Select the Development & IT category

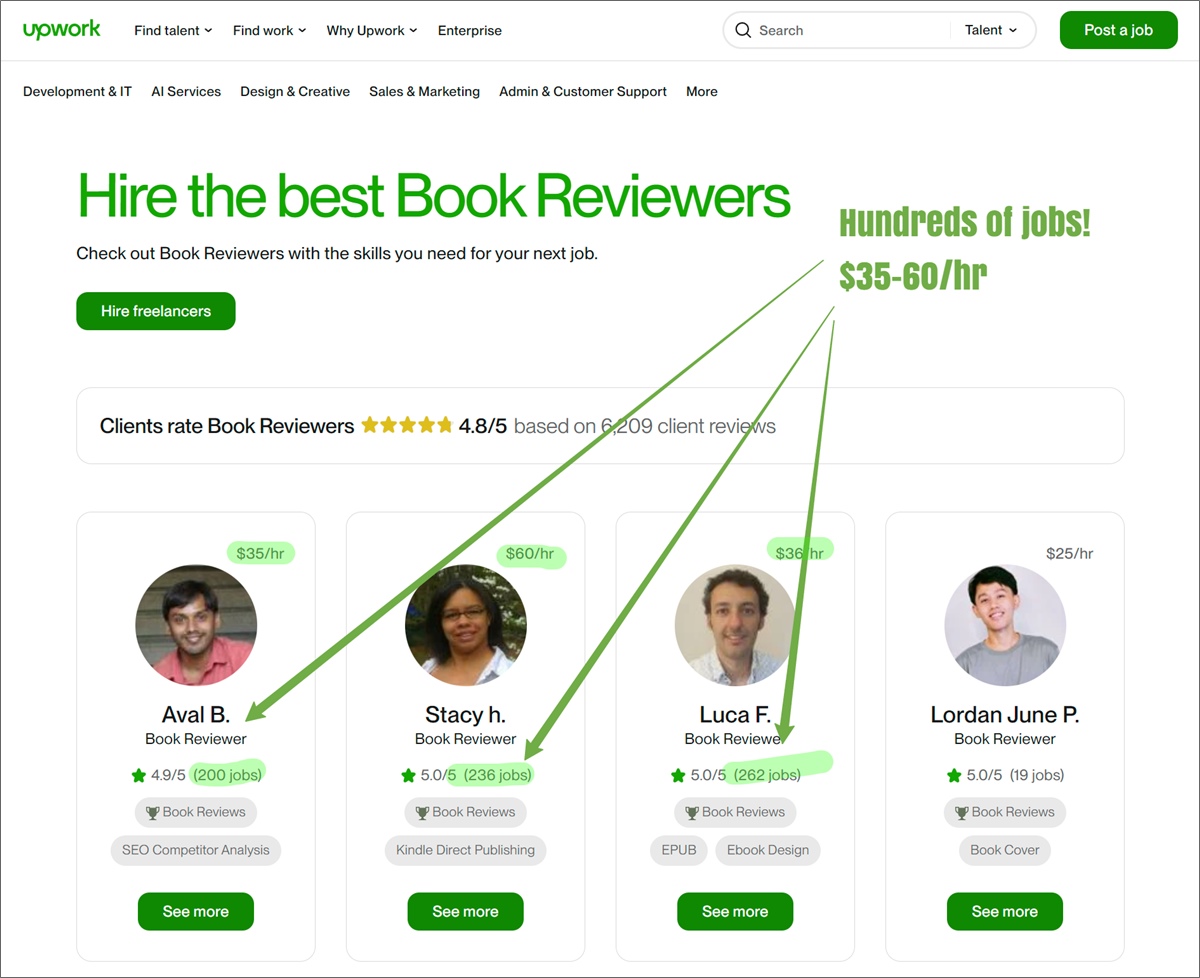77,91
